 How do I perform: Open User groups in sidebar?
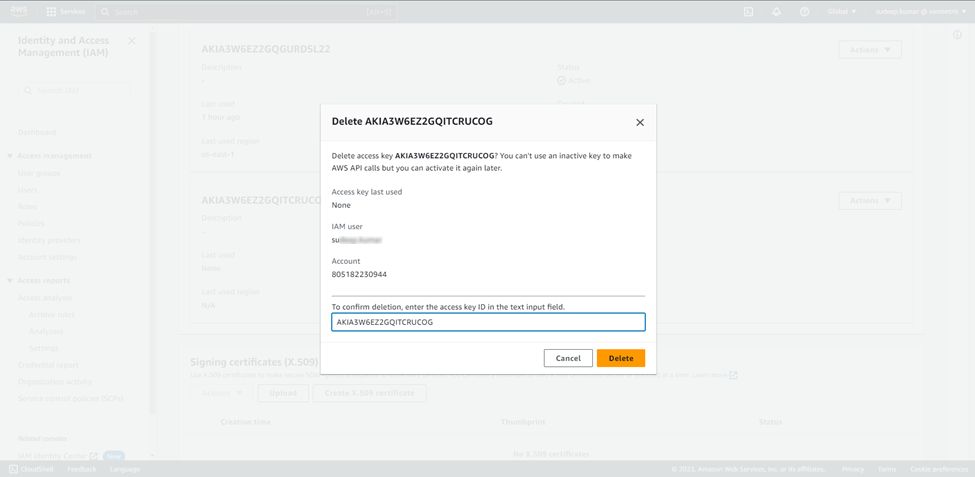[x=39, y=173]
